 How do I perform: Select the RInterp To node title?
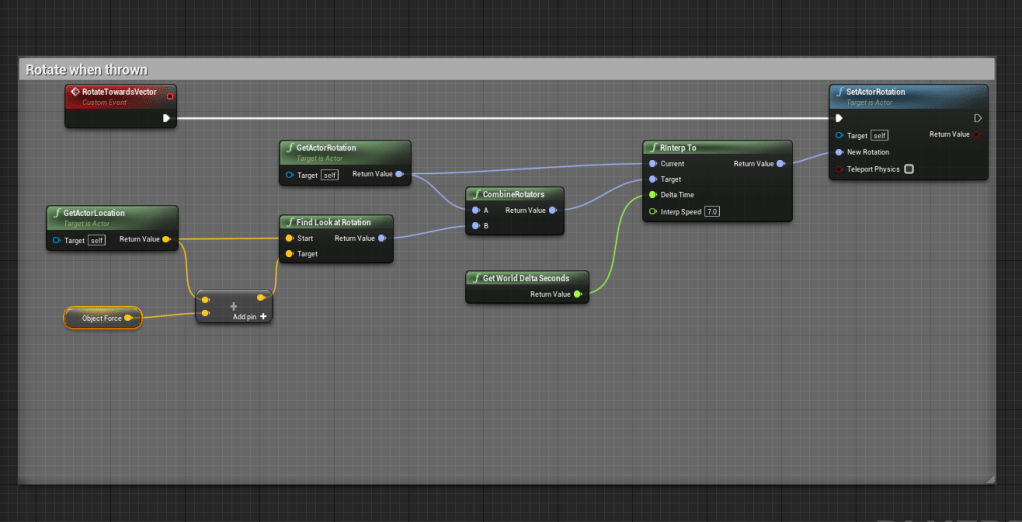[678, 148]
